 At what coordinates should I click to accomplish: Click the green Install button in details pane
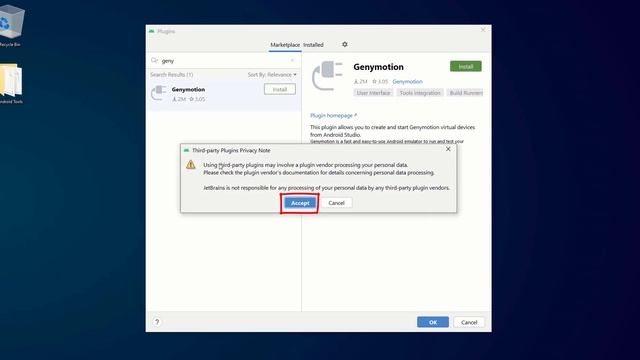pos(466,67)
